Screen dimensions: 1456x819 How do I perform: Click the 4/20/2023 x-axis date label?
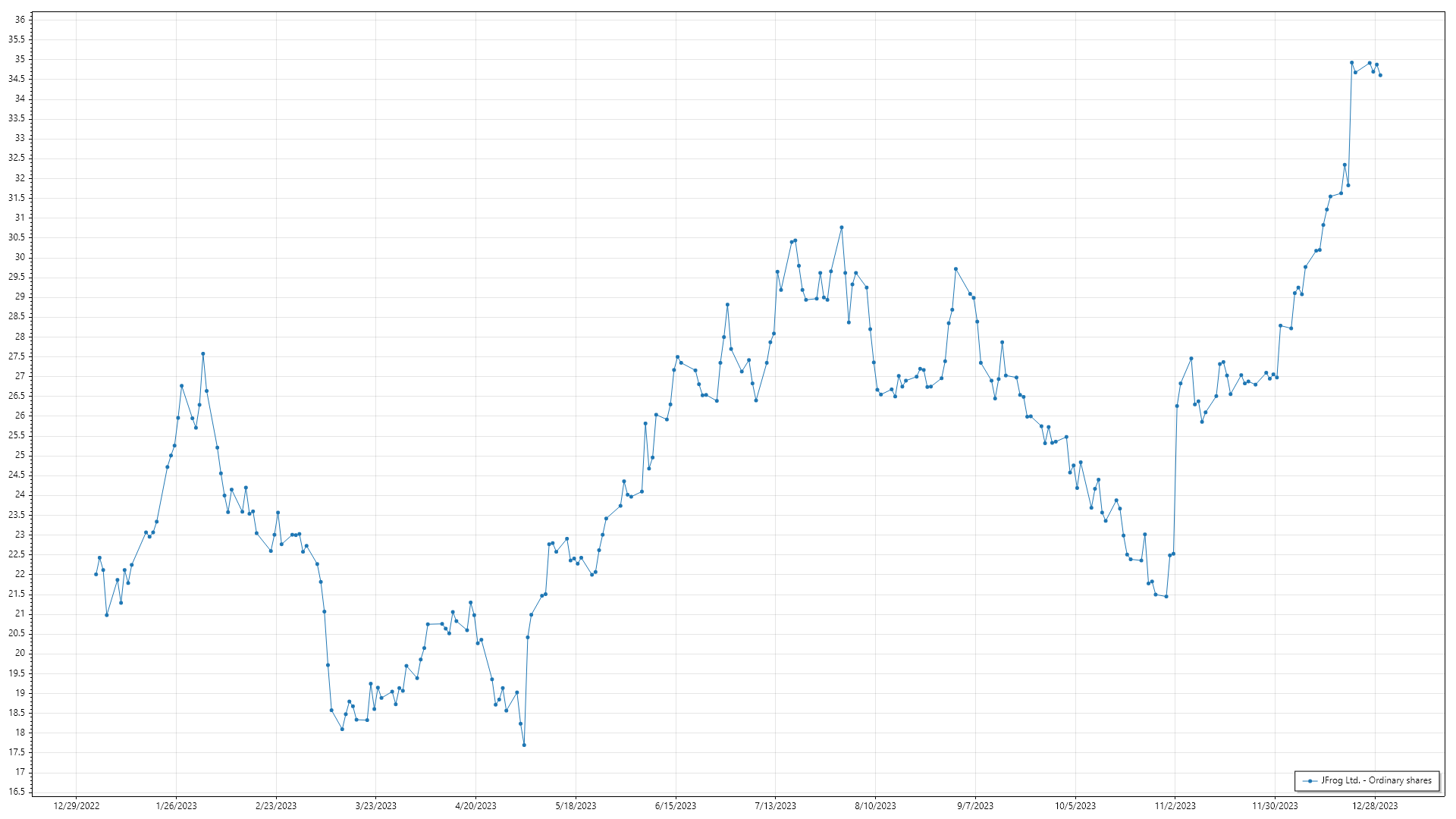click(475, 806)
